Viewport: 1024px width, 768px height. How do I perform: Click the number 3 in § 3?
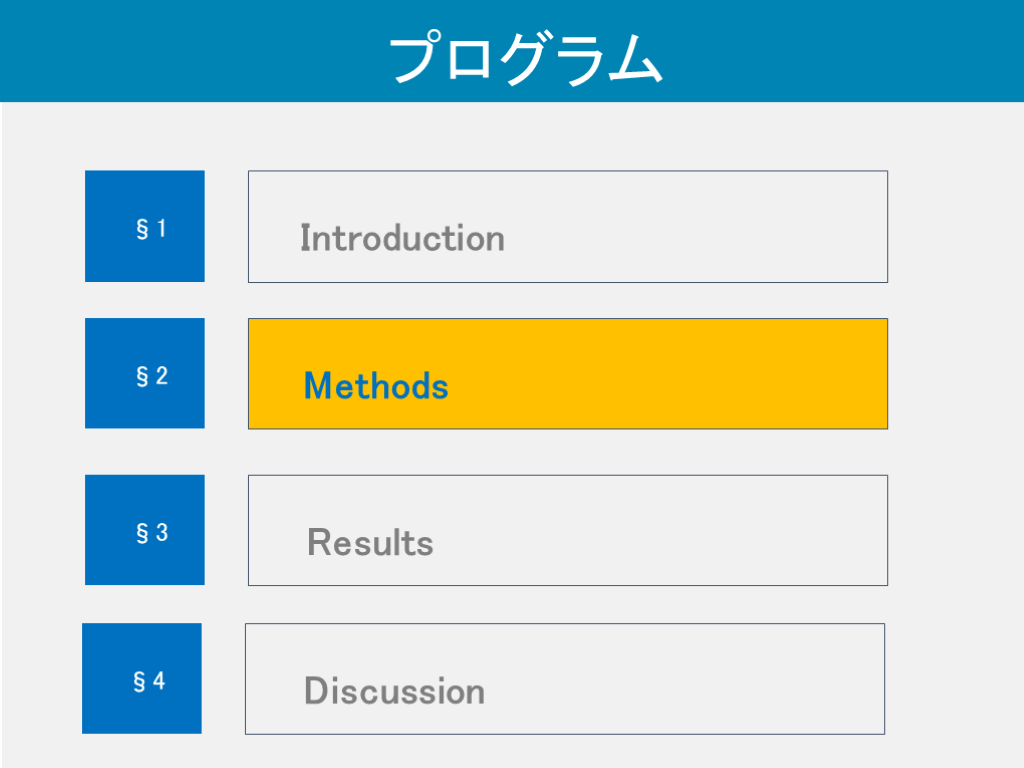(x=161, y=533)
